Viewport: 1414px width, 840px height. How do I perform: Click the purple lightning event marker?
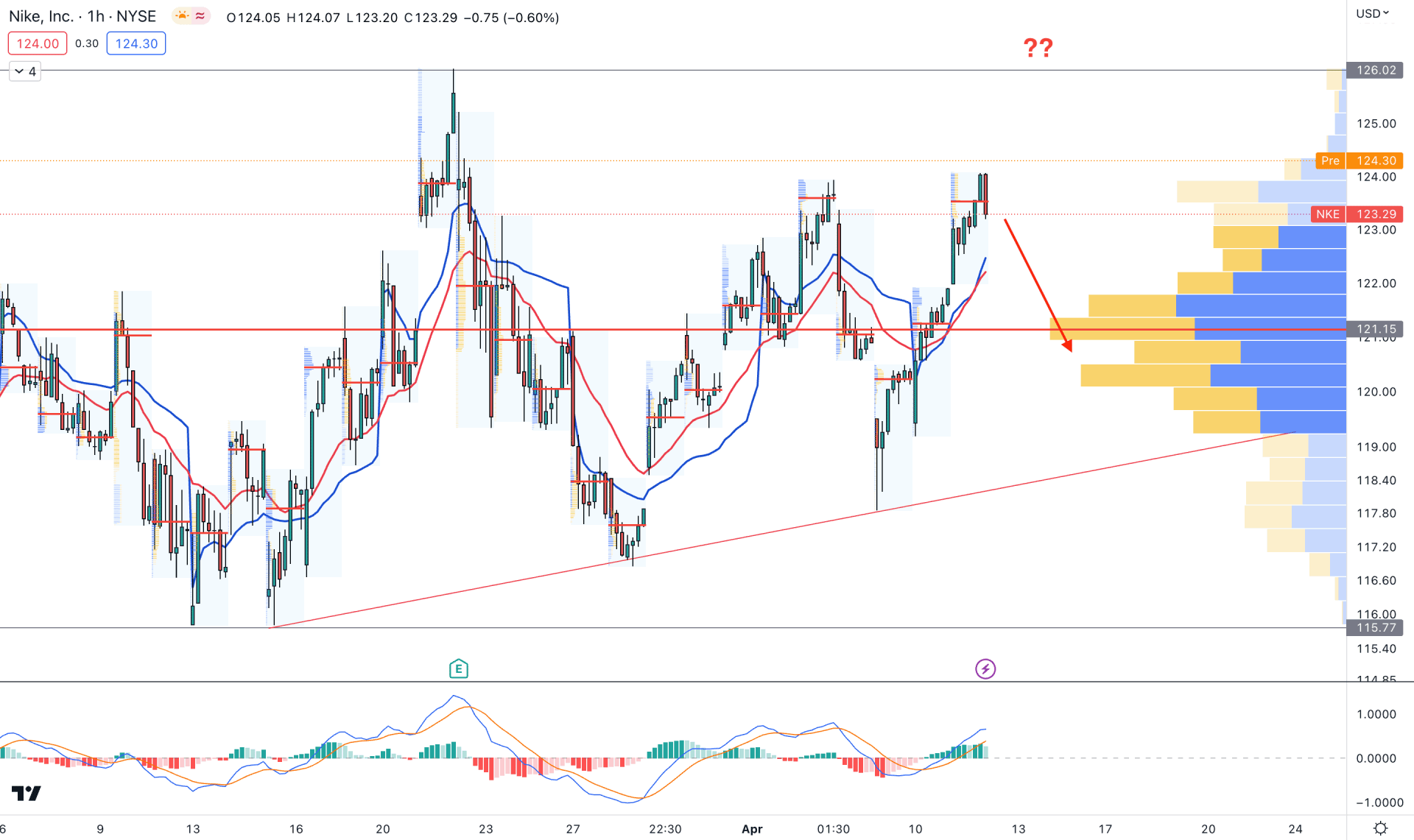[x=985, y=668]
